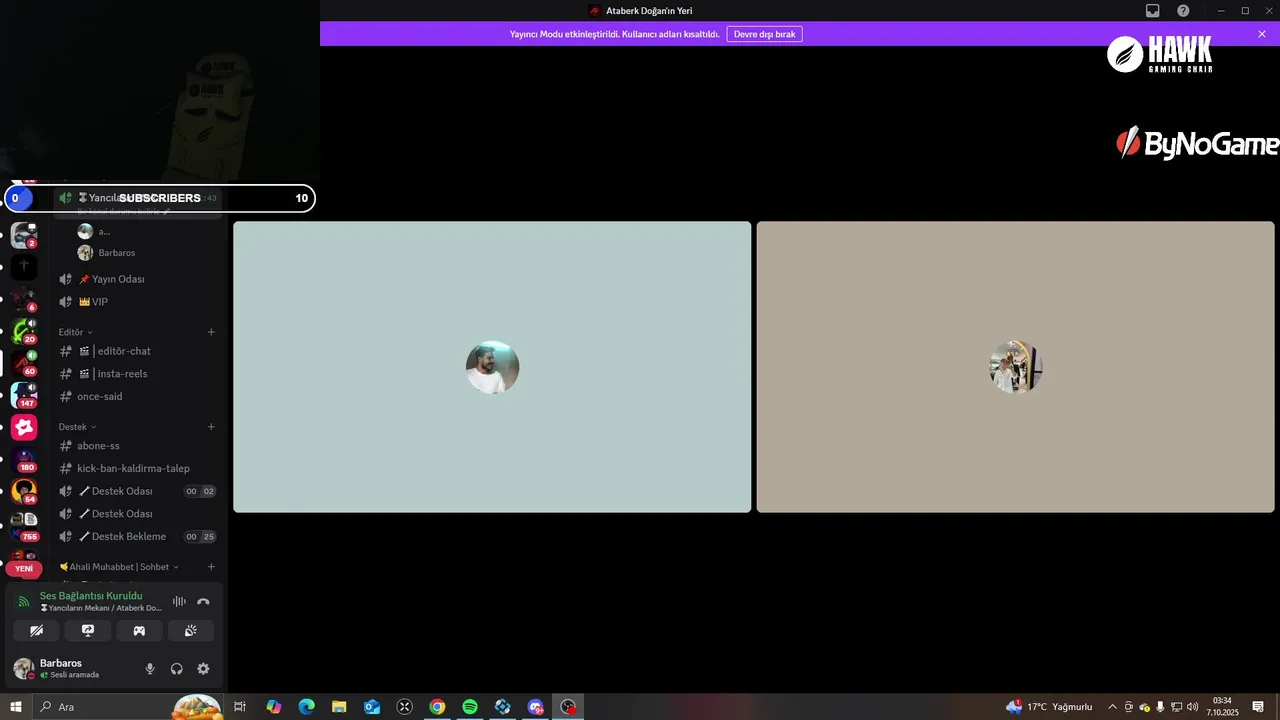Open the weather widget 17°C Yağmurlu
This screenshot has height=720, width=1280.
click(1049, 707)
